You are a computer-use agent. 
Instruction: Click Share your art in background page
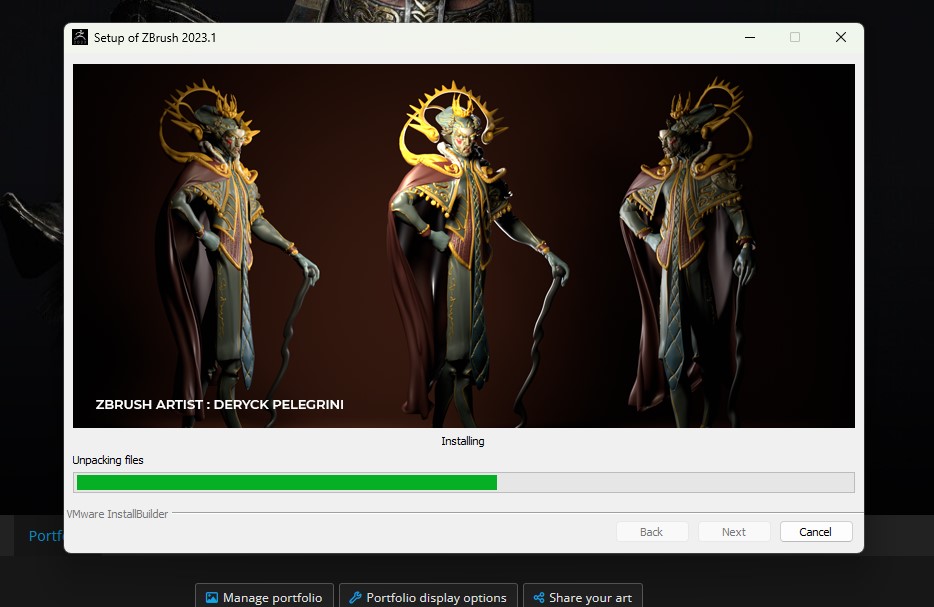click(x=583, y=596)
